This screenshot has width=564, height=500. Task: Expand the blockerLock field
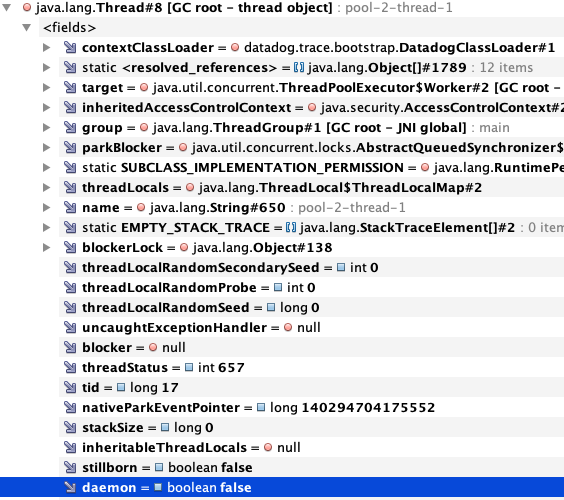tap(46, 247)
